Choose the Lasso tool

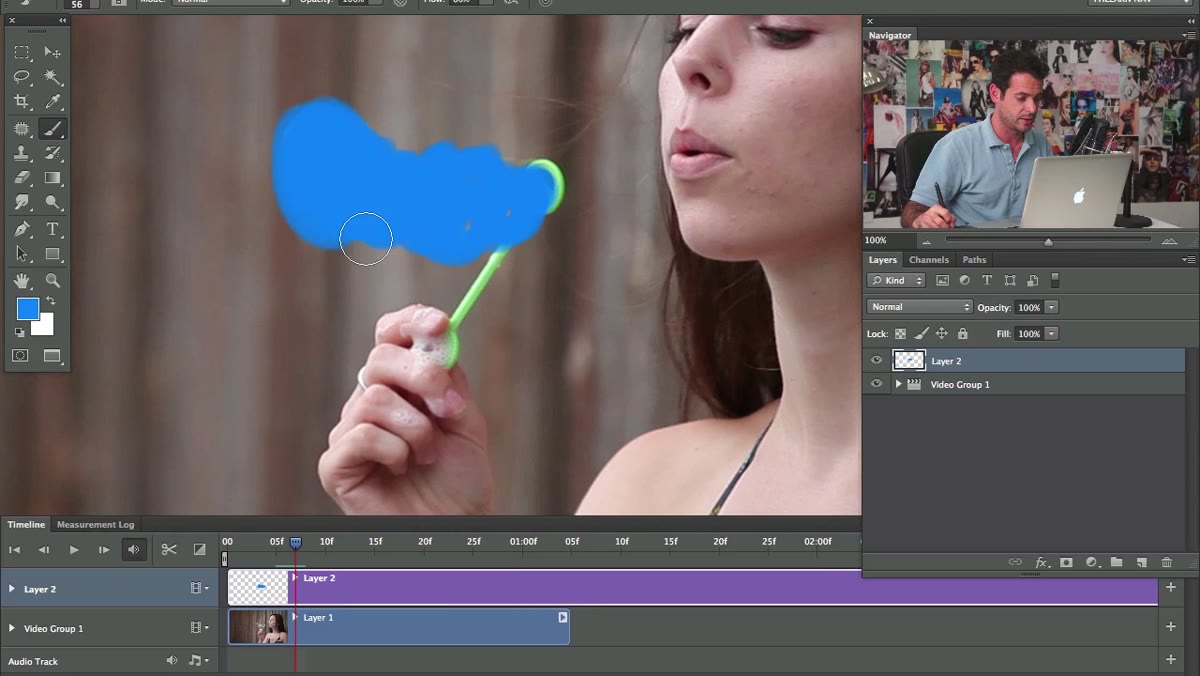point(21,77)
